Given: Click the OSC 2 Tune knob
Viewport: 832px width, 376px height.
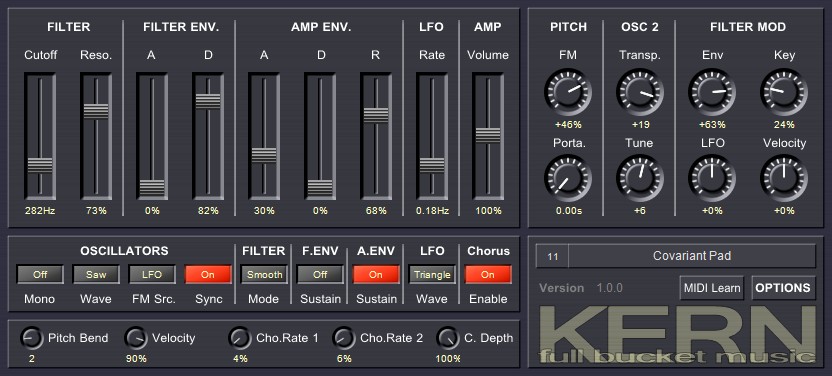Looking at the screenshot, I should [x=640, y=179].
